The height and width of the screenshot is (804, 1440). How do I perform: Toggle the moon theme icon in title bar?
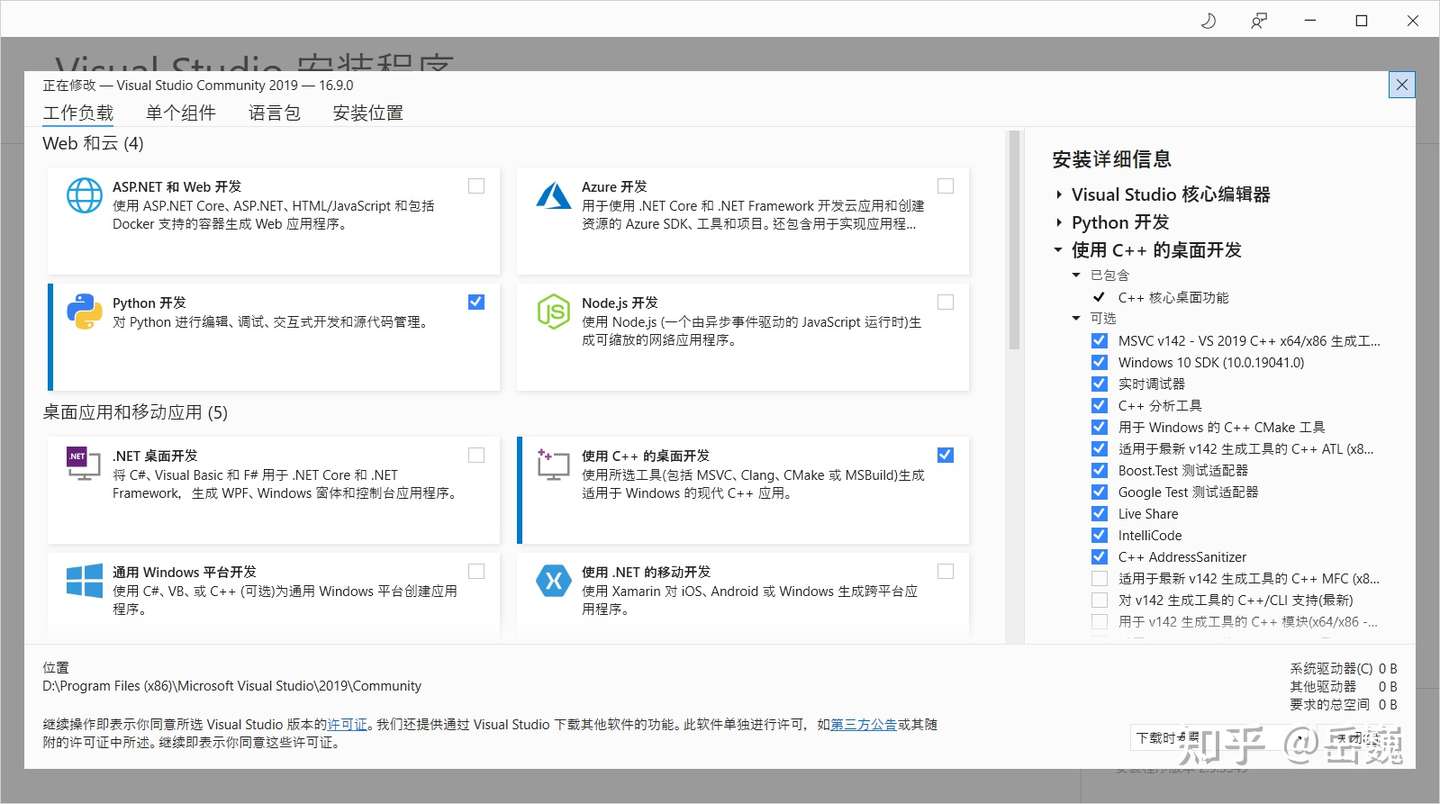click(1208, 20)
